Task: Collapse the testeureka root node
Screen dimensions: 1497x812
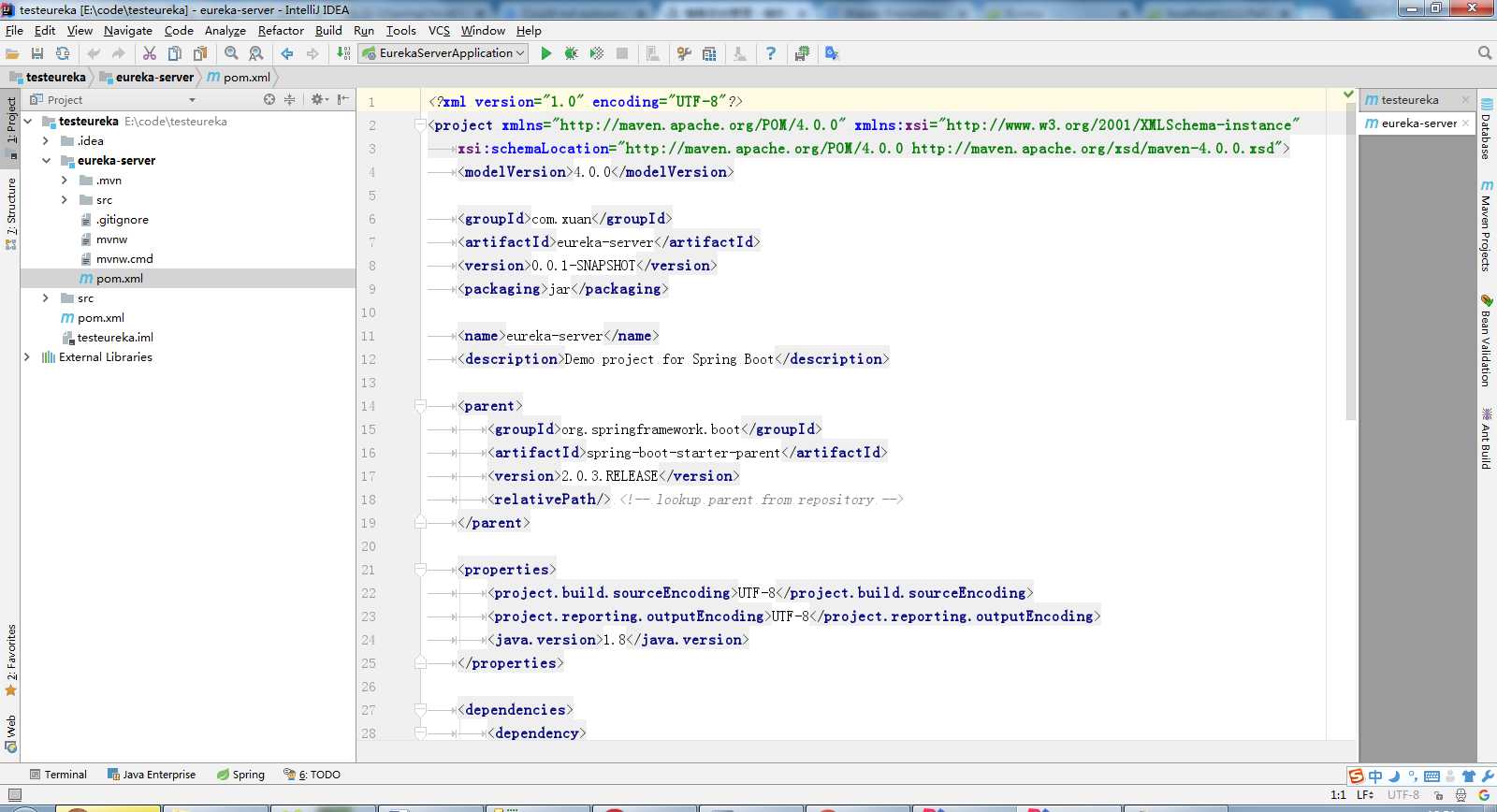Action: point(28,122)
